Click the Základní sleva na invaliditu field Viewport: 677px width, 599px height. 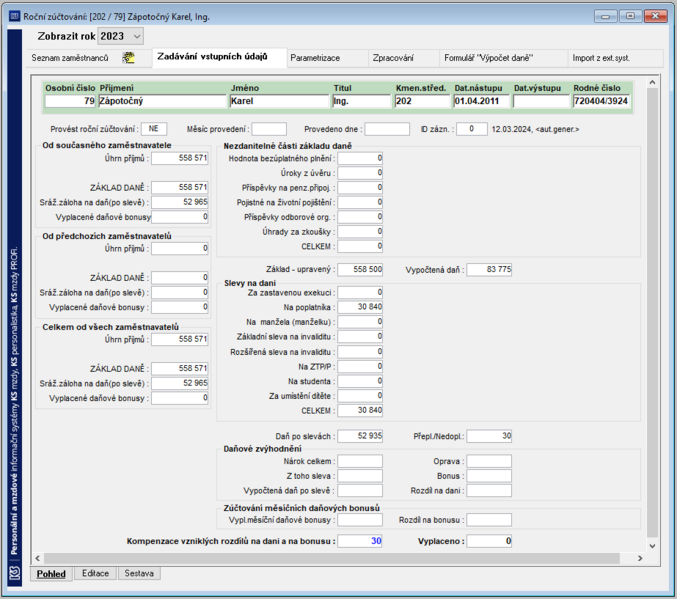[360, 336]
